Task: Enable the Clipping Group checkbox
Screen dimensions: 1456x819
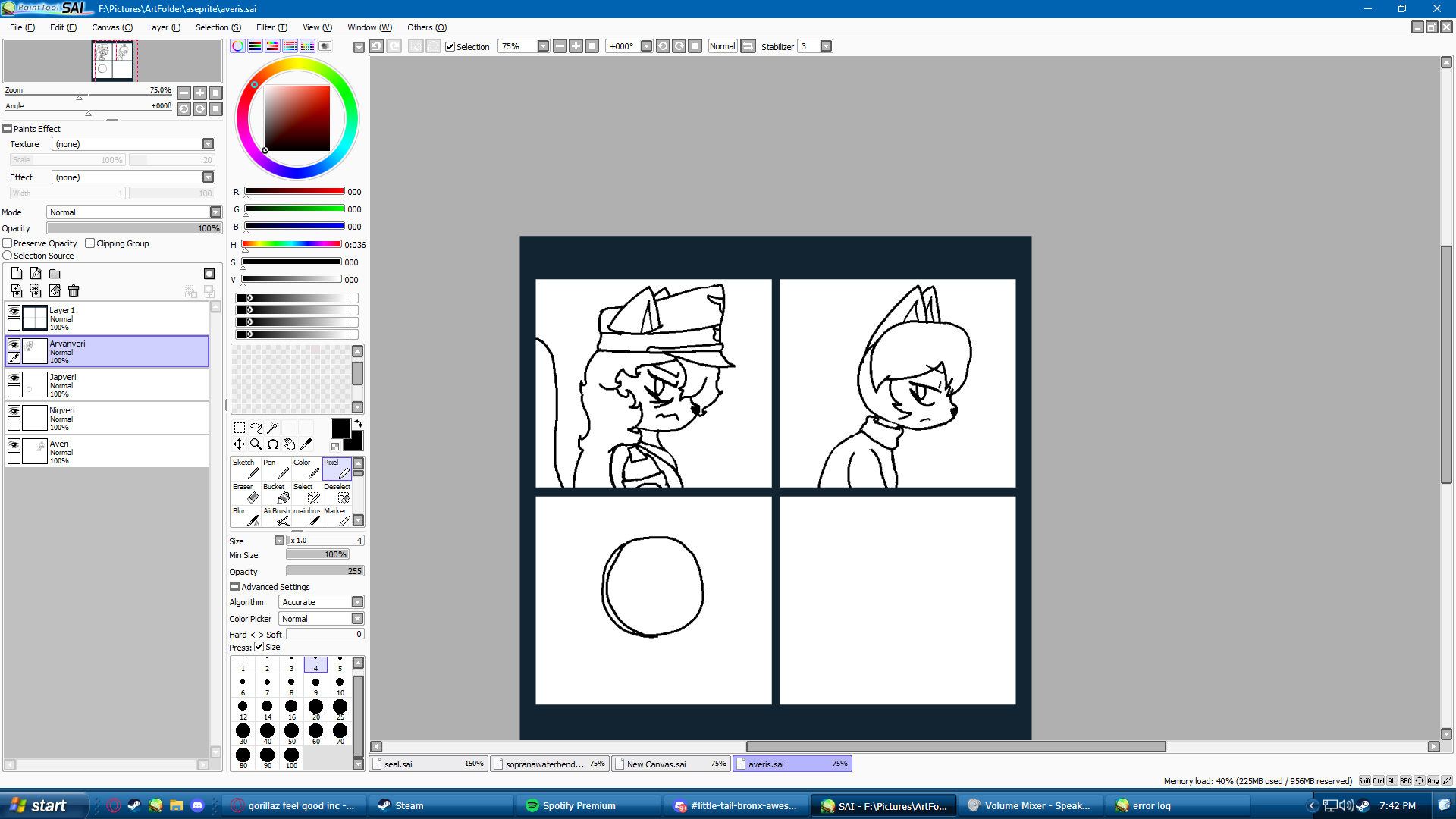Action: (x=90, y=243)
